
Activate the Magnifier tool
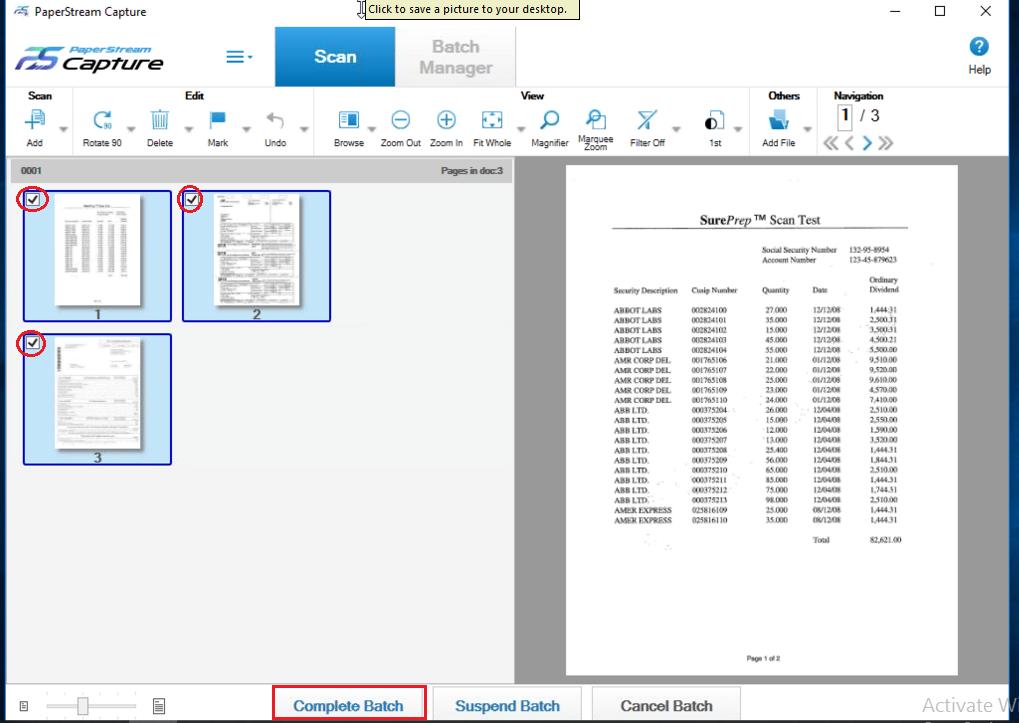click(549, 121)
